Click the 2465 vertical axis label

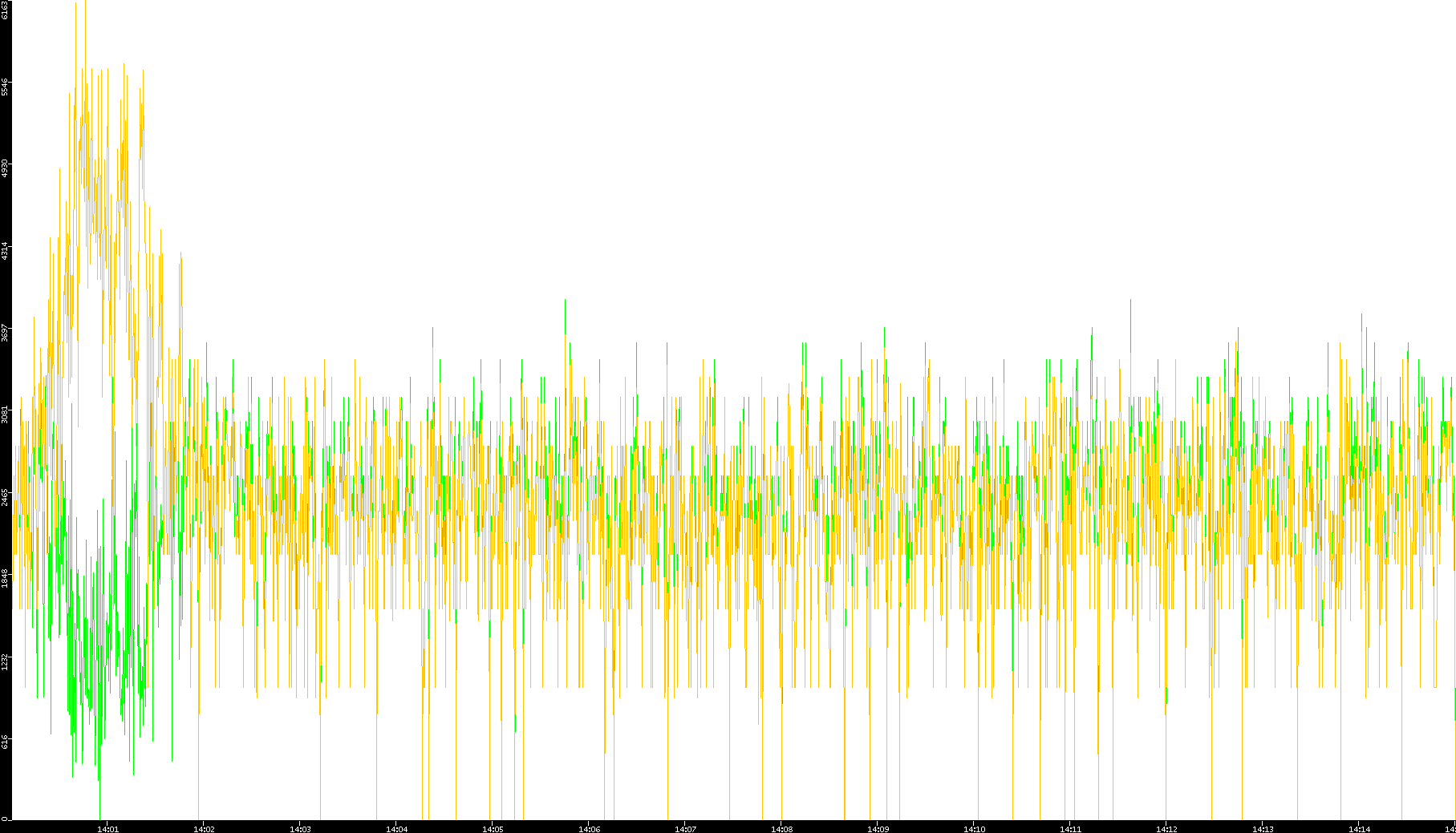click(x=5, y=498)
